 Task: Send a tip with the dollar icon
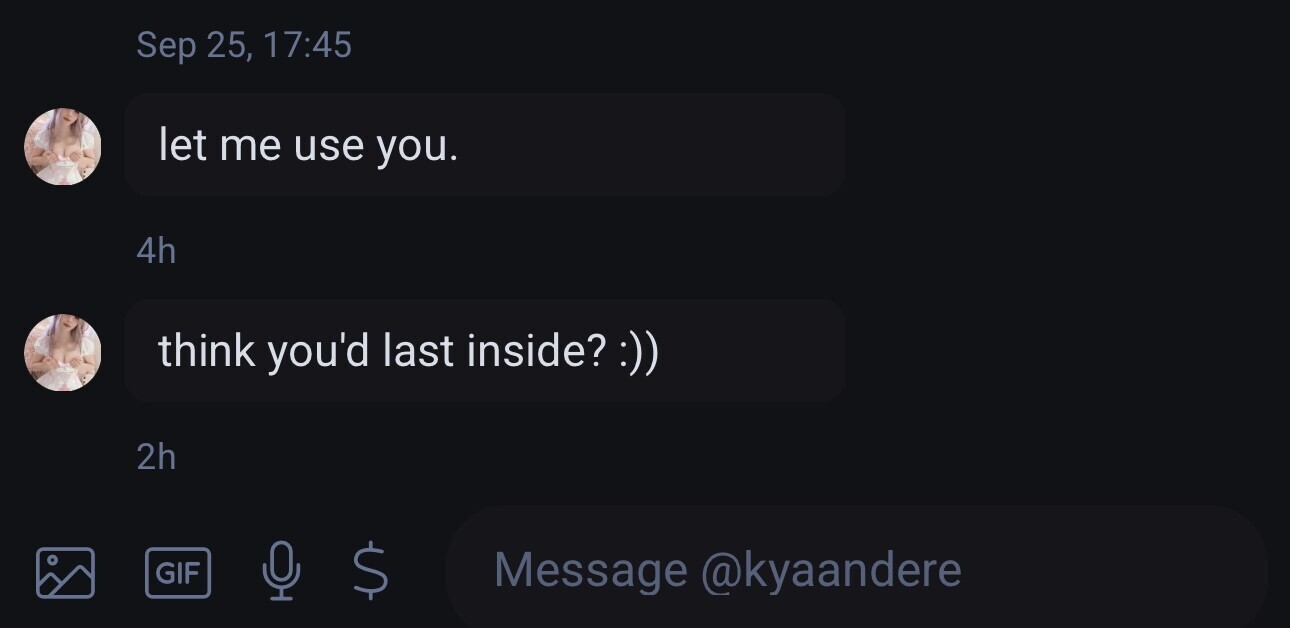pos(371,571)
